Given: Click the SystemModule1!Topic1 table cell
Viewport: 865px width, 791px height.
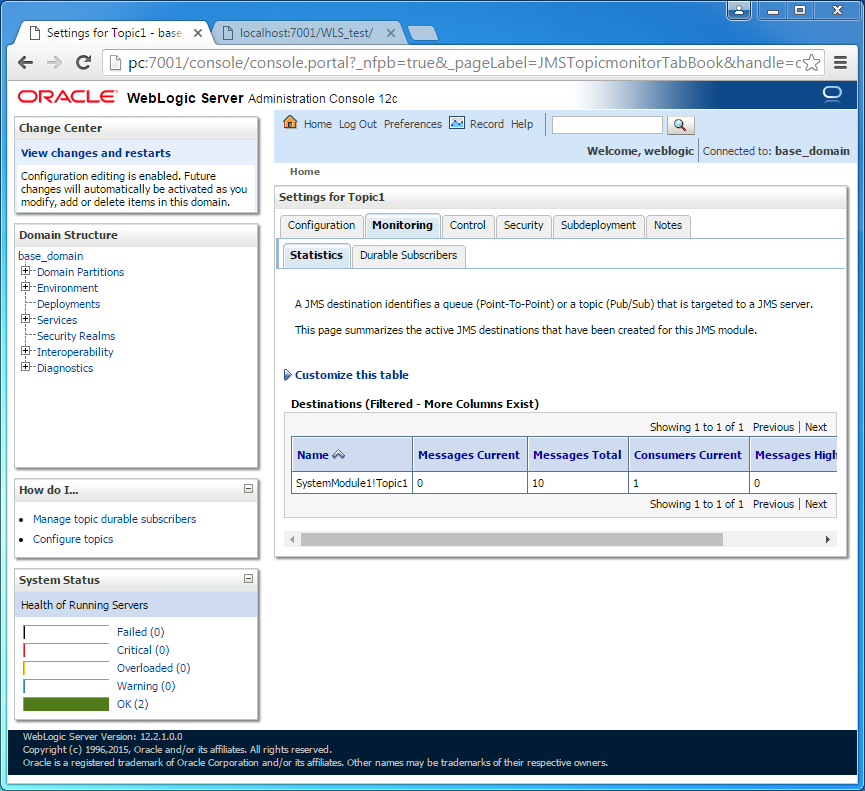Looking at the screenshot, I should point(352,483).
